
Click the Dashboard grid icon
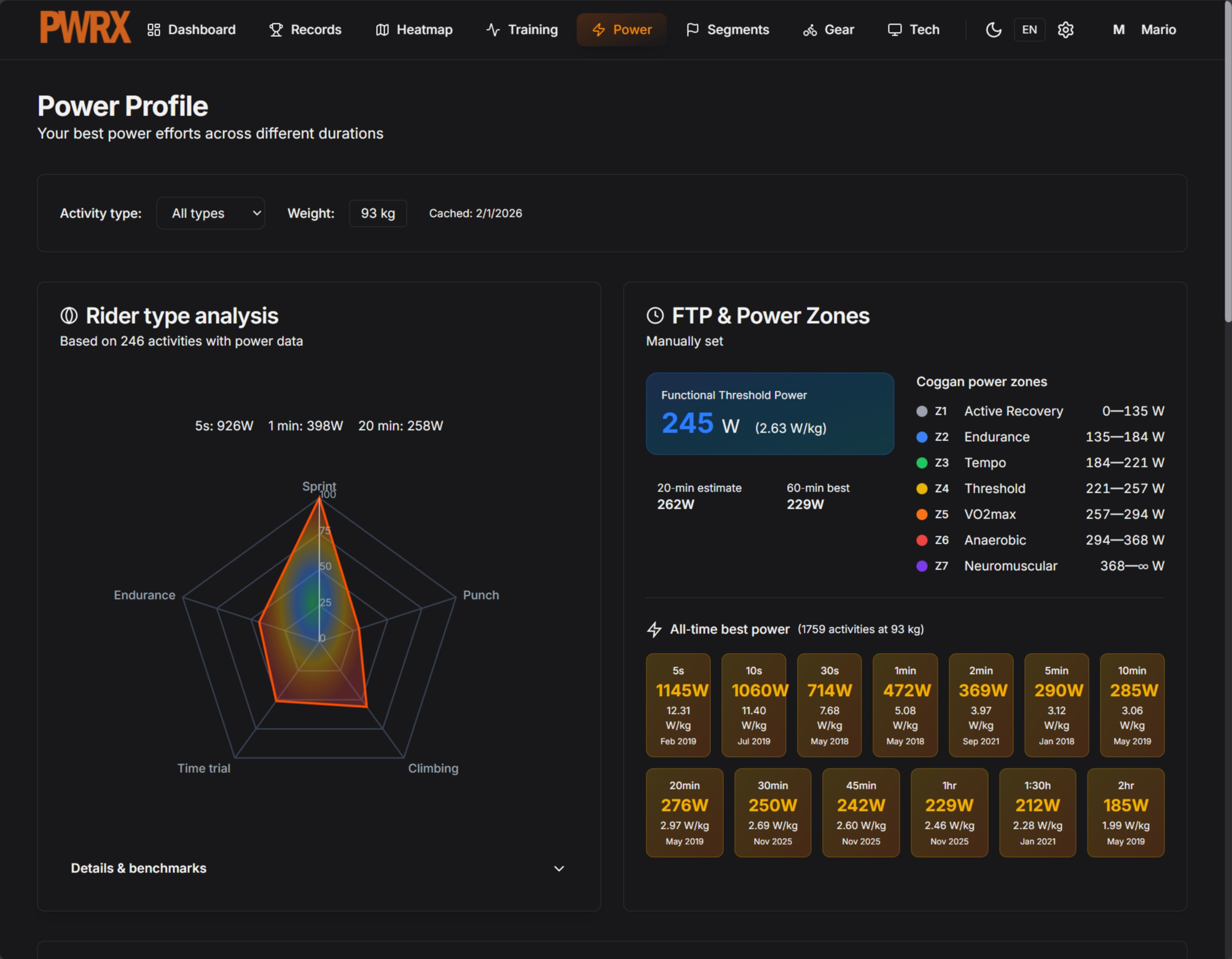[x=154, y=29]
